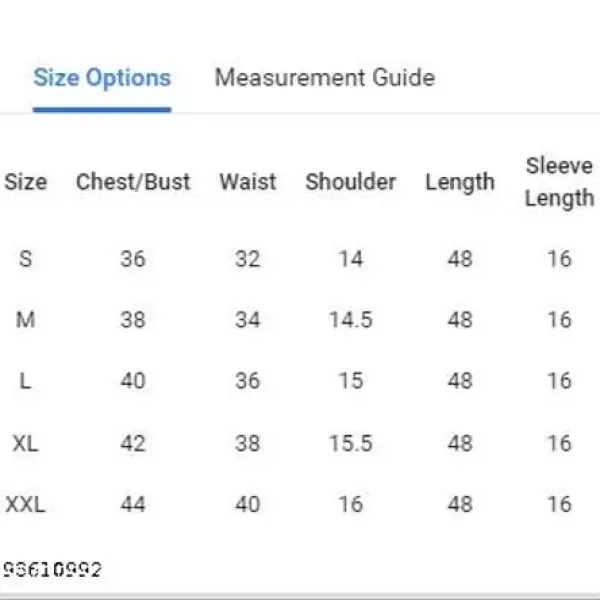The image size is (600, 600).
Task: Select waist value 32 for size S
Action: (248, 259)
